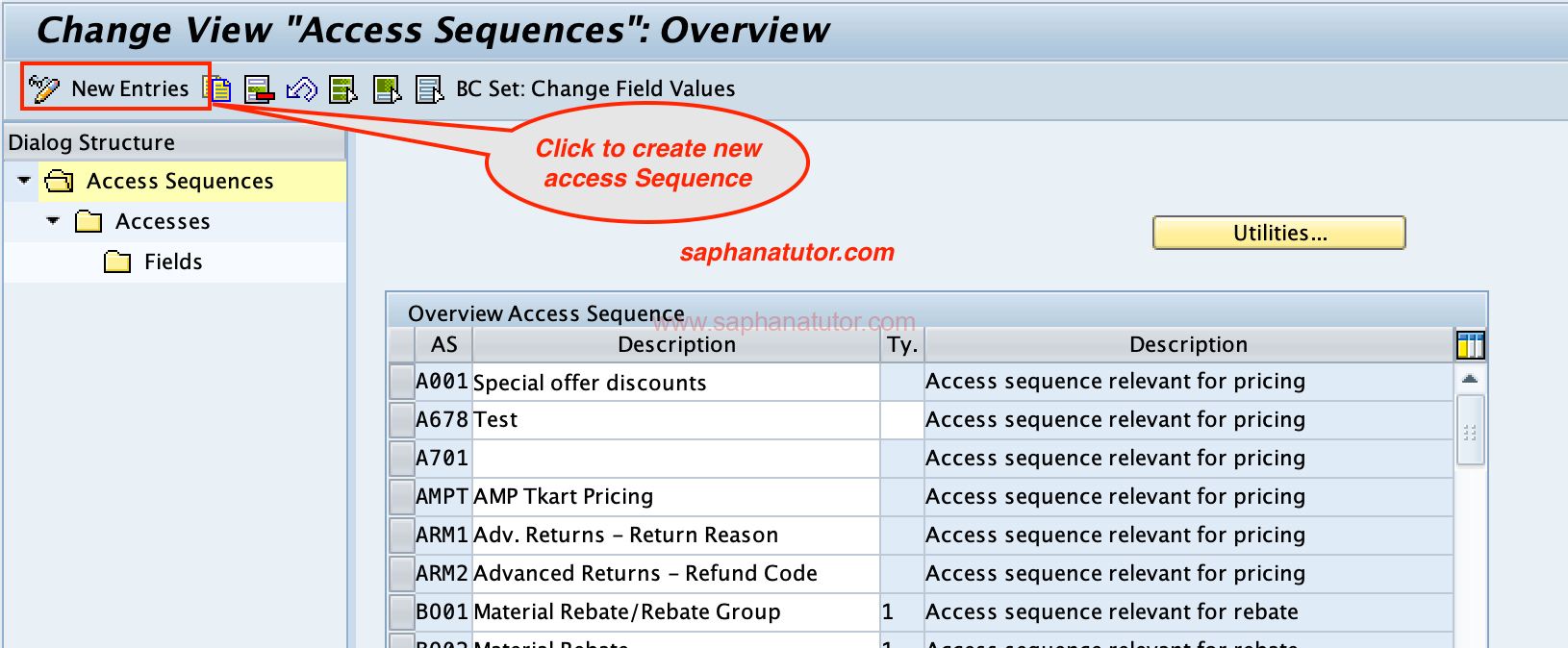This screenshot has height=648, width=1568.
Task: Select row A701 with its row selector
Action: [401, 459]
